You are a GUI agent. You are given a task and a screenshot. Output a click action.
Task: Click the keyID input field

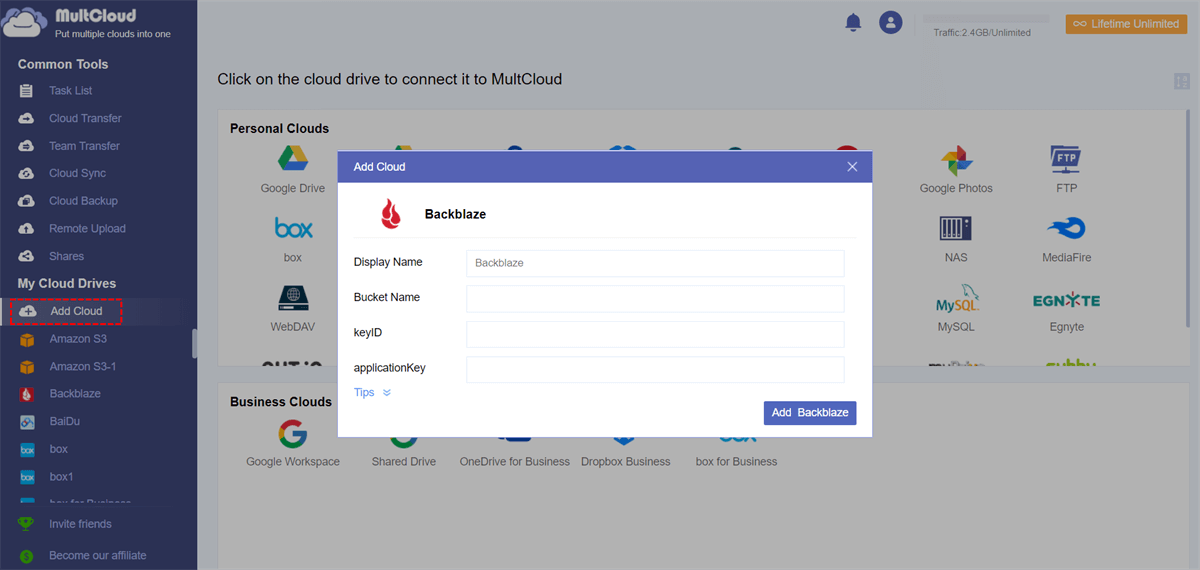click(655, 334)
